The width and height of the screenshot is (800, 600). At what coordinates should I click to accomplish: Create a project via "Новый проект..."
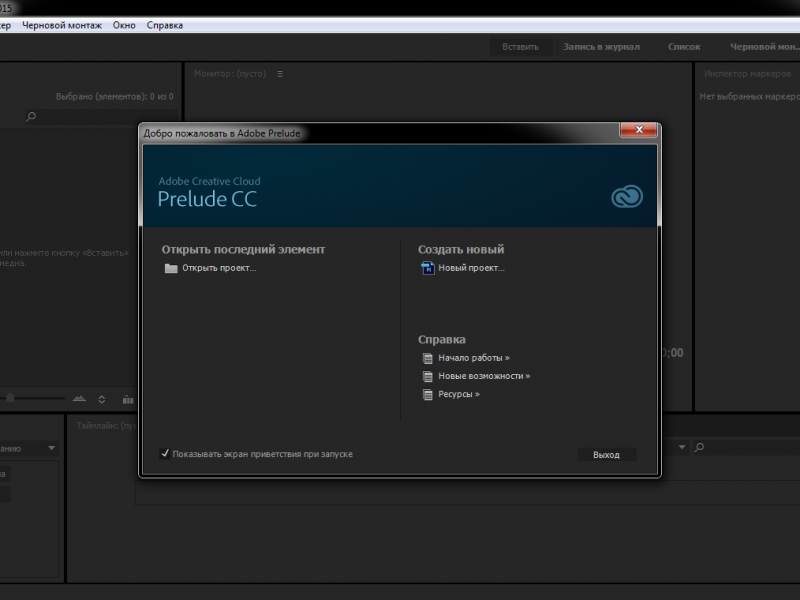click(471, 268)
